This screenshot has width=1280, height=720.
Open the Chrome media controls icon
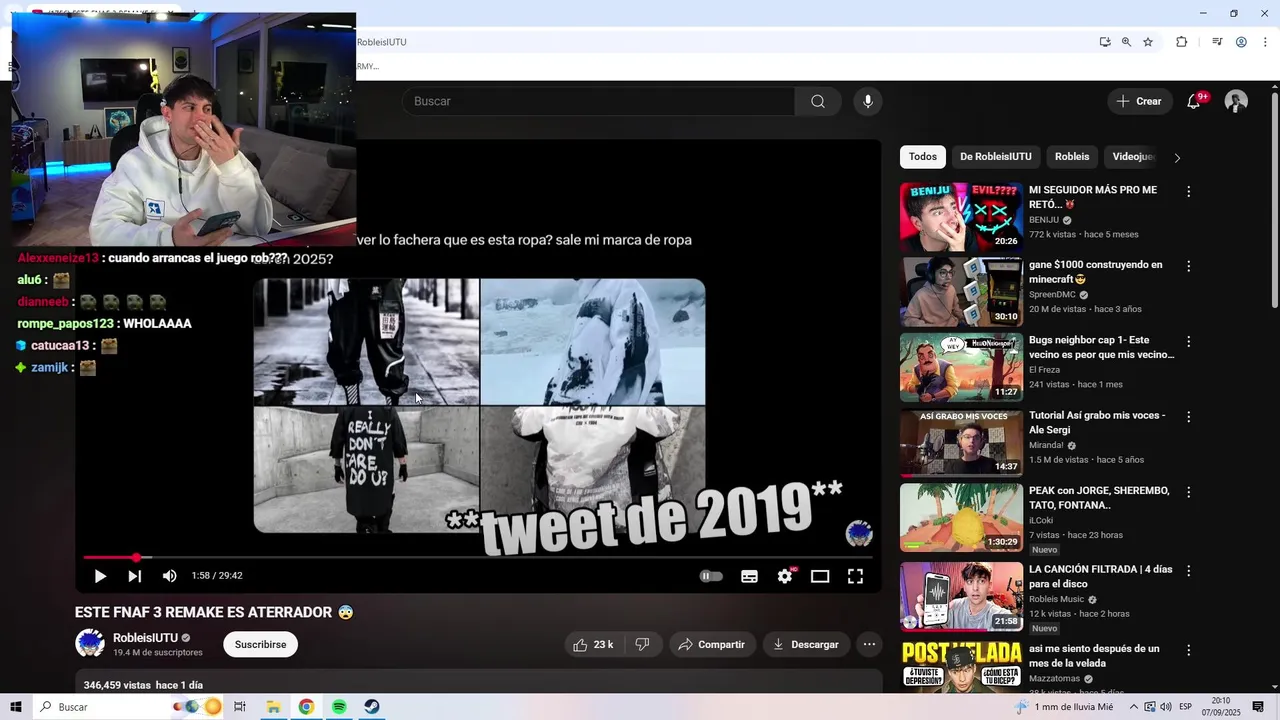pyautogui.click(x=1217, y=42)
